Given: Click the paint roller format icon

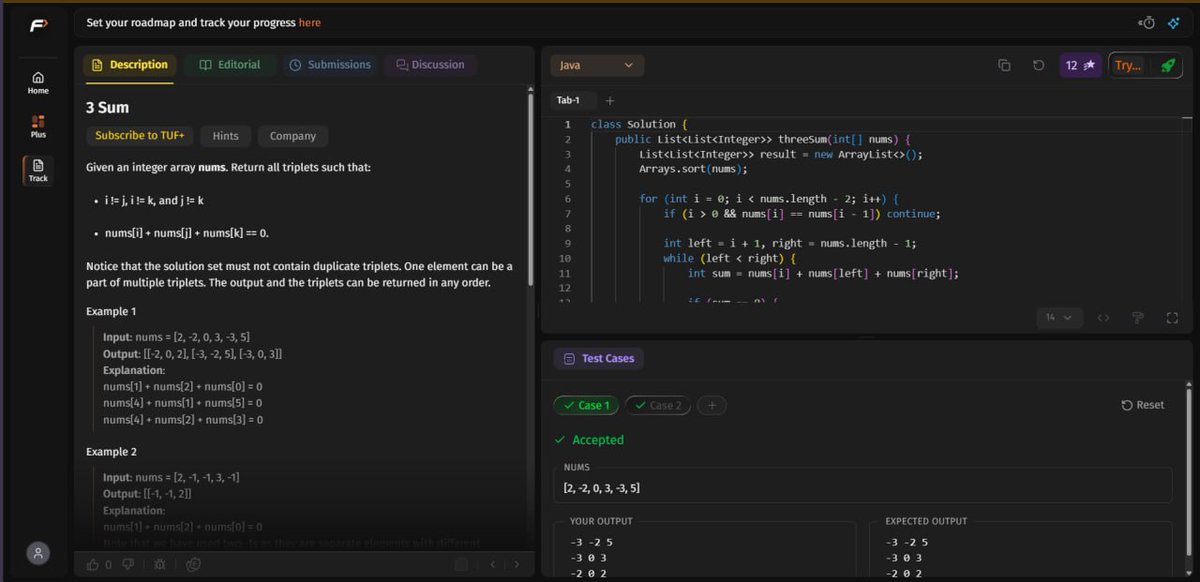Looking at the screenshot, I should (x=1138, y=318).
